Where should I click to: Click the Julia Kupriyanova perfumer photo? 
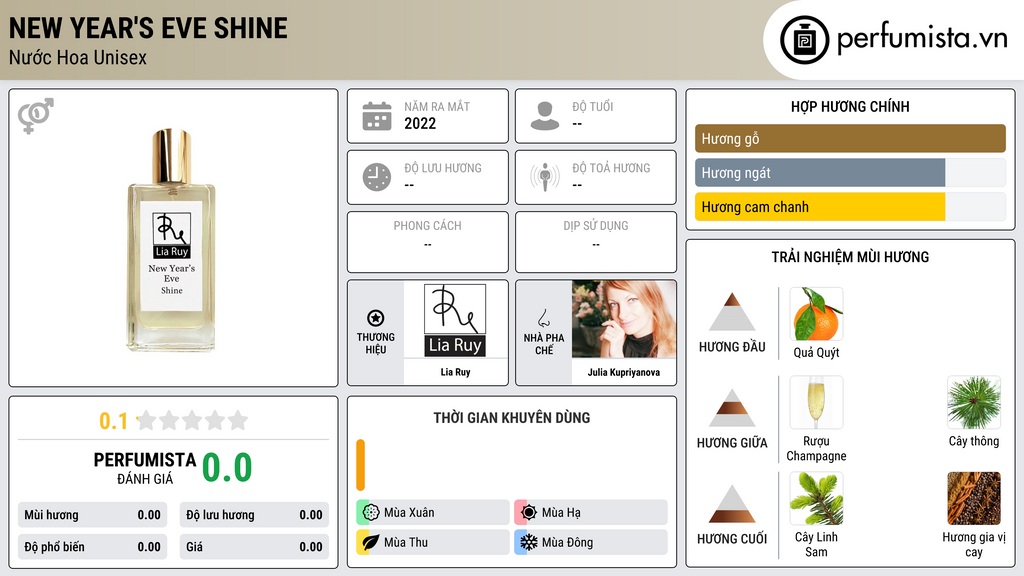click(624, 319)
